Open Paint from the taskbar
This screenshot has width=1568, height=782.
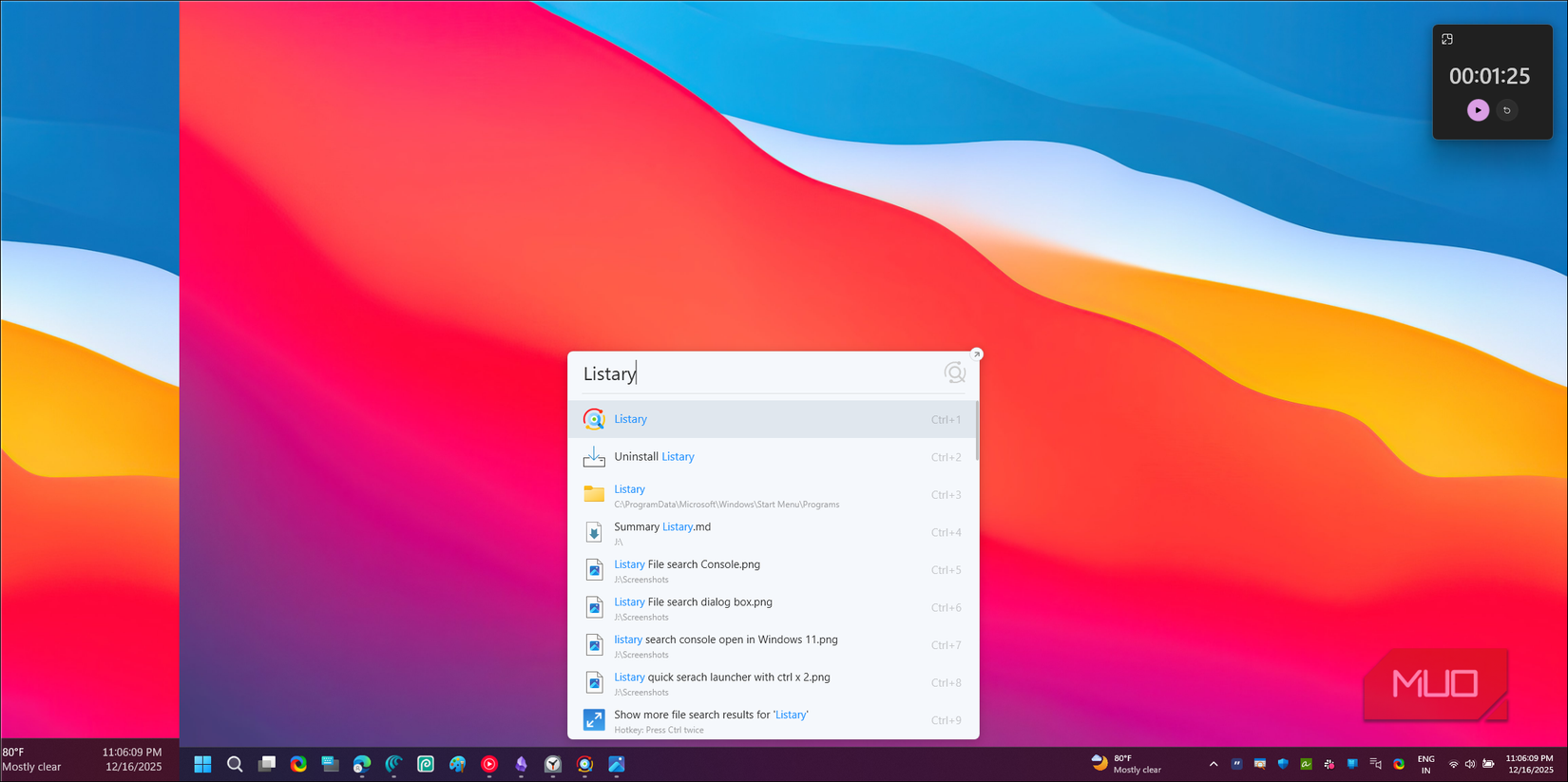coord(457,764)
